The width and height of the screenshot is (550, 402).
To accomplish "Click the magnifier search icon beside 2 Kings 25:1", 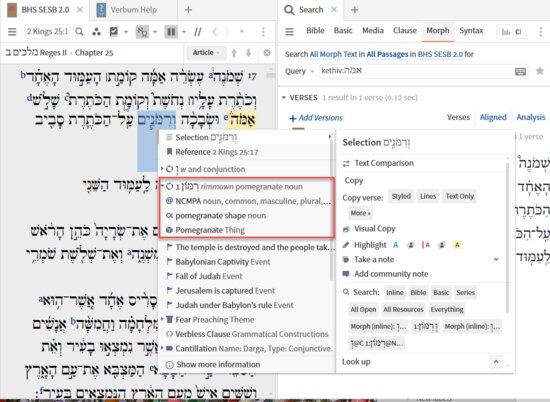I will click(x=80, y=32).
